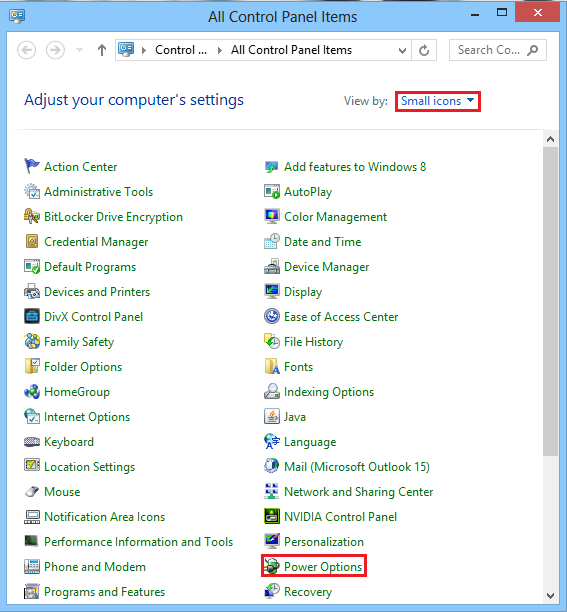Viewport: 567px width, 612px height.
Task: Click the BitLocker Drive Encryption icon
Action: [x=32, y=216]
